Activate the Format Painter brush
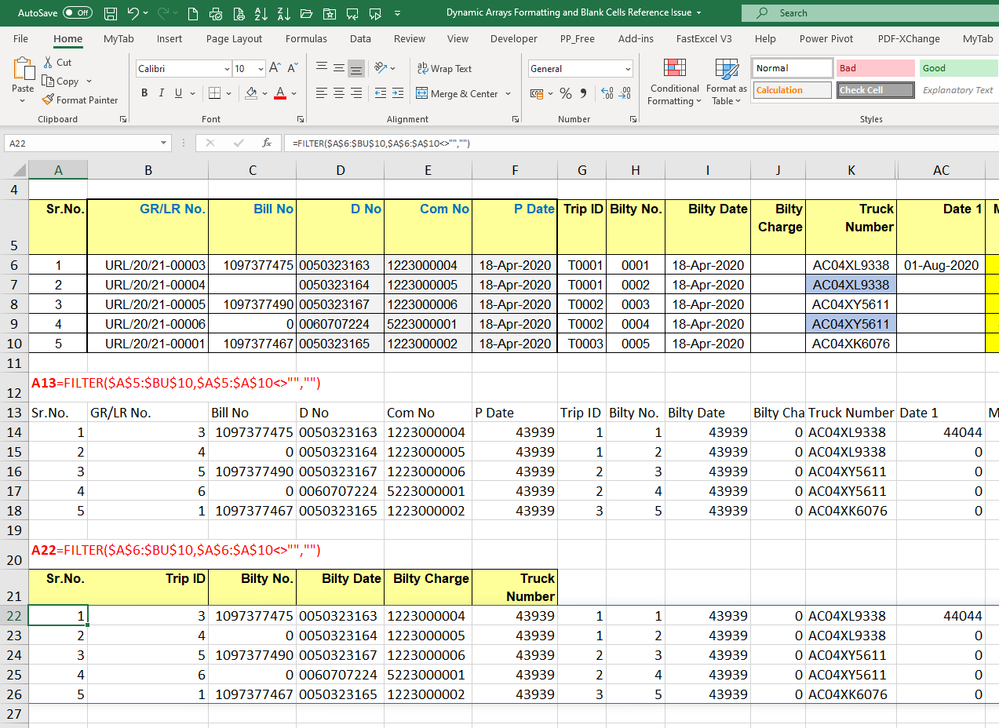 [80, 99]
